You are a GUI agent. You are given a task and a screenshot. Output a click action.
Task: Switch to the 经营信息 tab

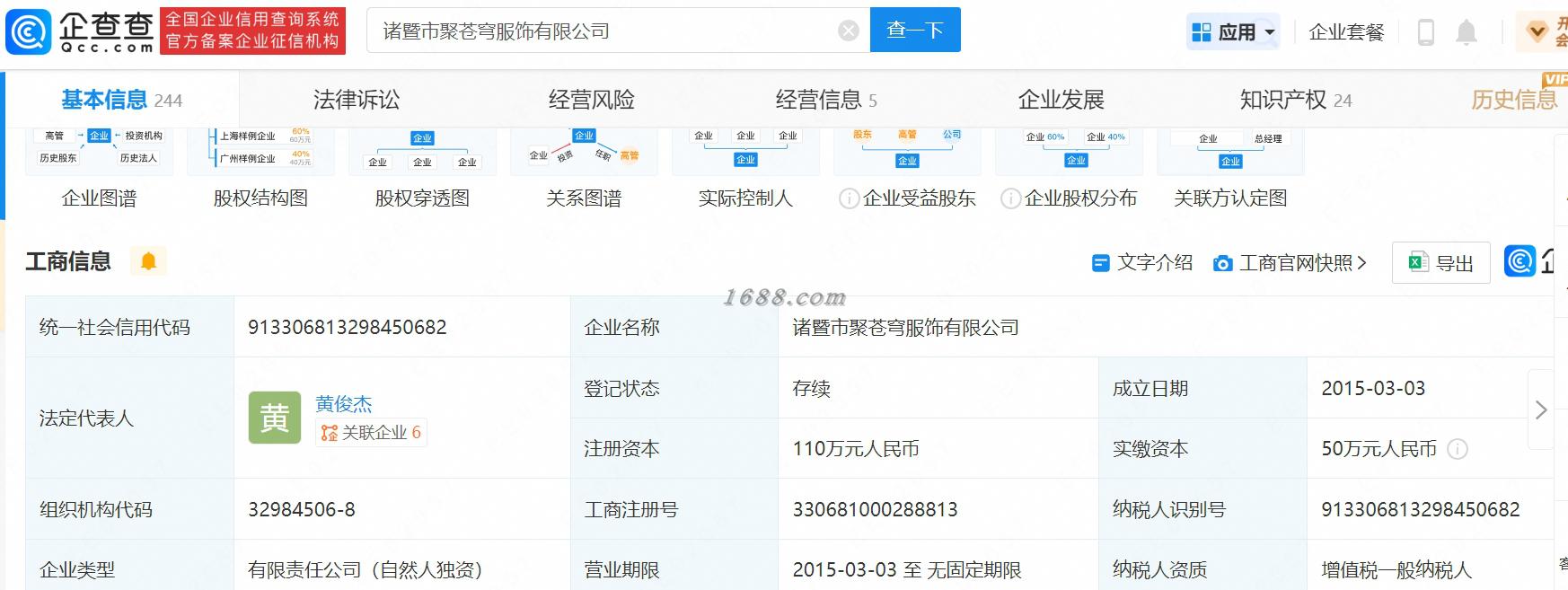pyautogui.click(x=826, y=100)
